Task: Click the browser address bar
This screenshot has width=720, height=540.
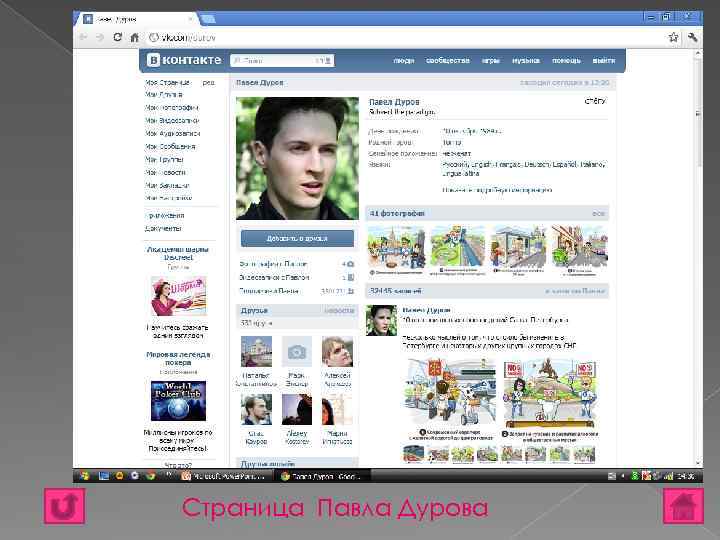Action: [x=404, y=38]
